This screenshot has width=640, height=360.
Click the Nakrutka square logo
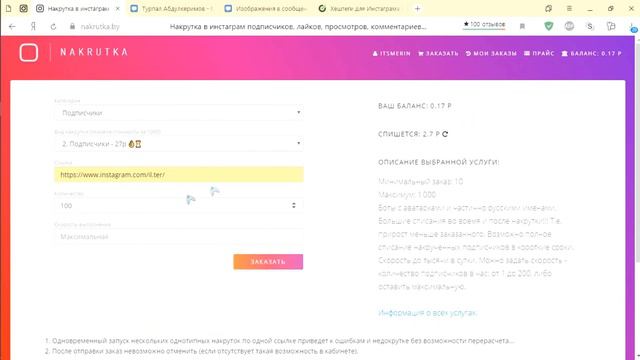(x=29, y=53)
